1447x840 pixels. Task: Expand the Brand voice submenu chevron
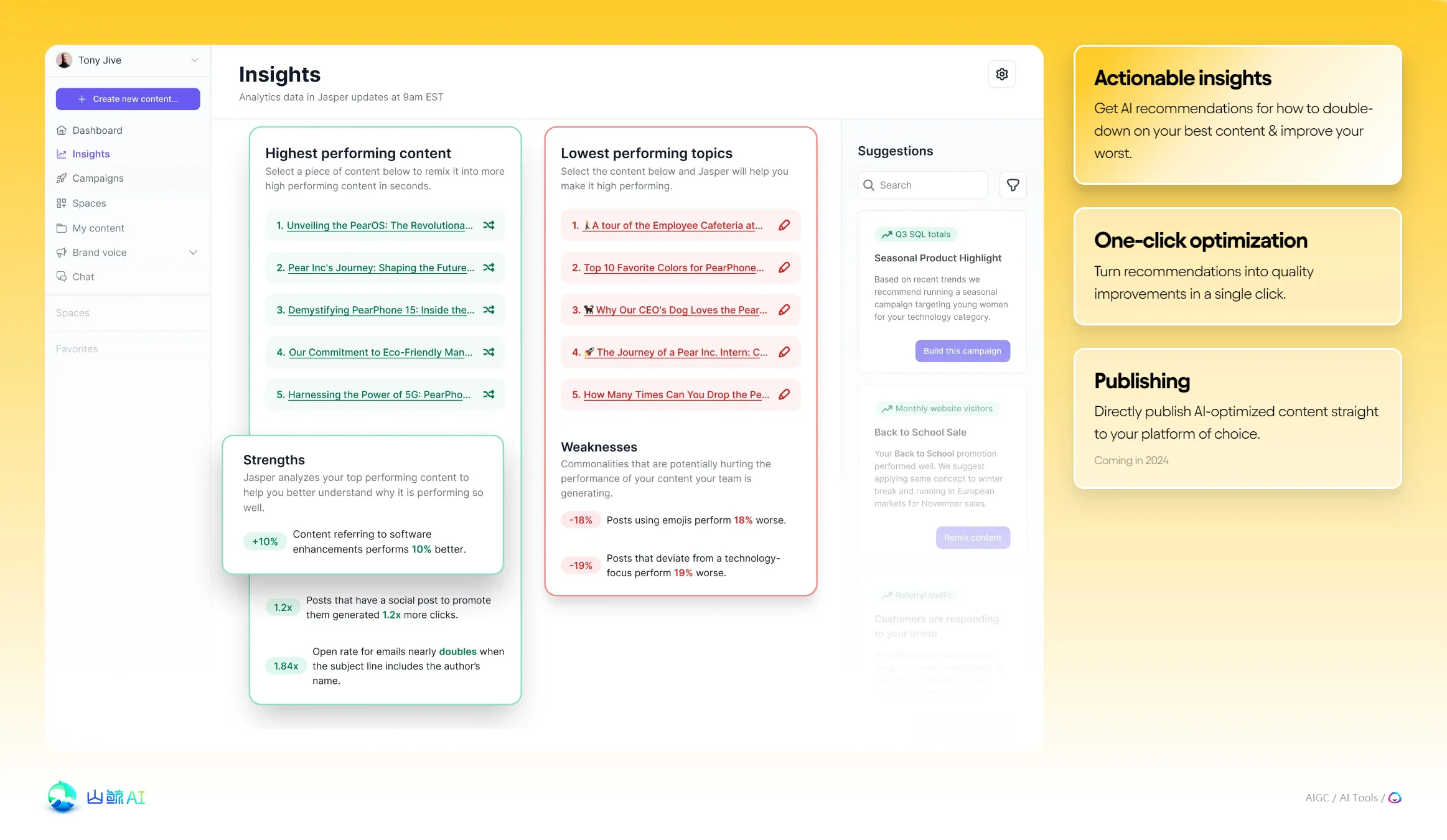coord(193,253)
